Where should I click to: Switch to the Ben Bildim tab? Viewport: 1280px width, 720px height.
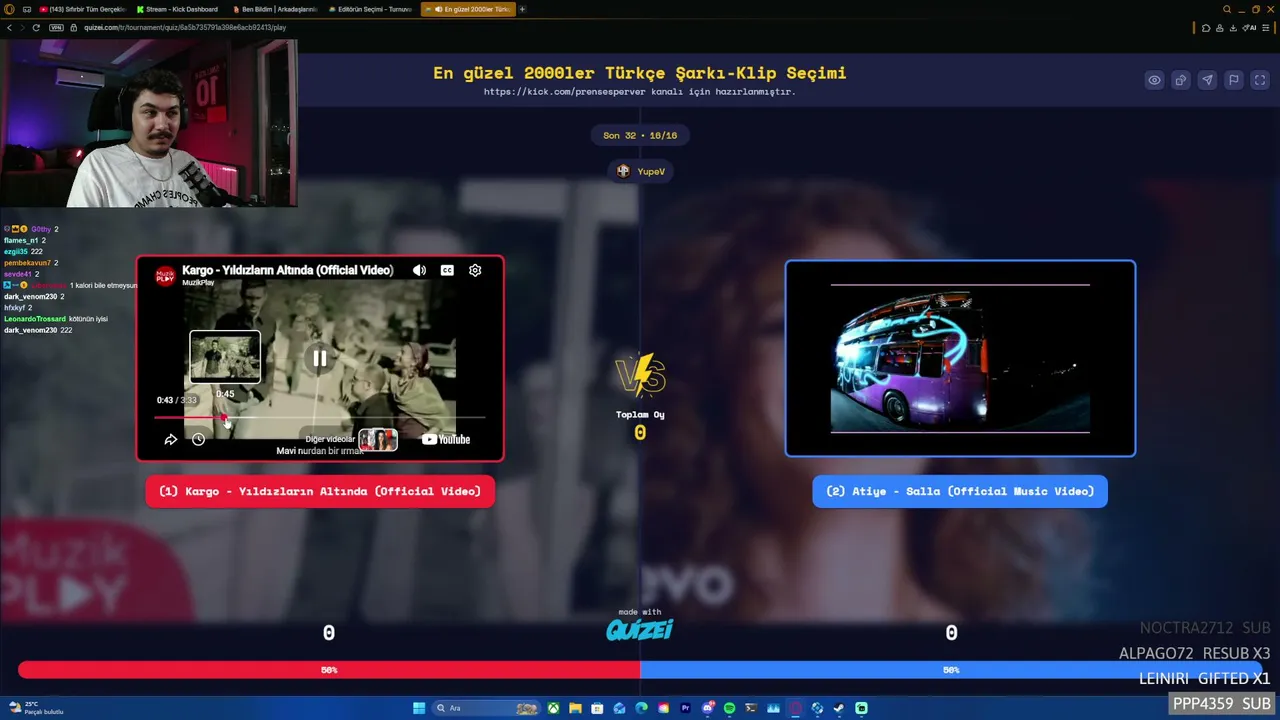(x=274, y=9)
